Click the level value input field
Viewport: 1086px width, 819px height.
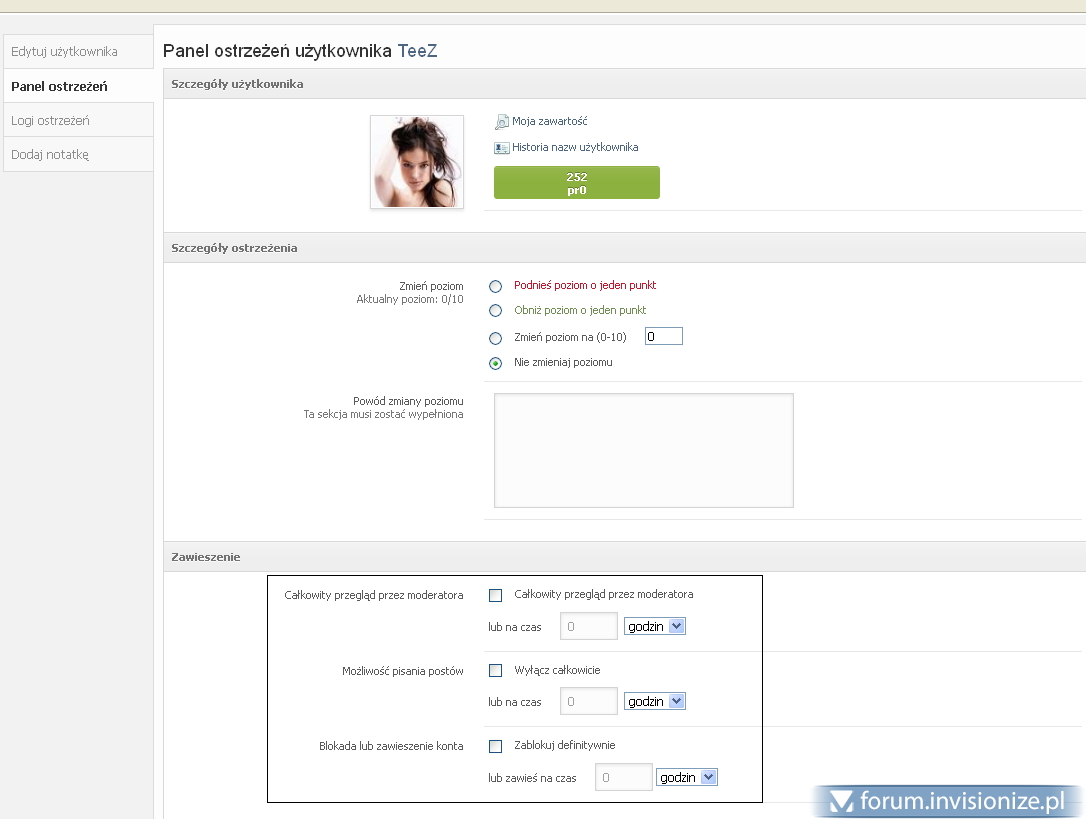(664, 337)
